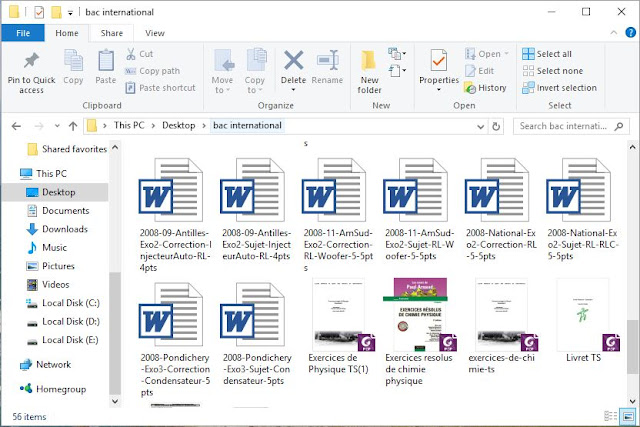Open Local Disk (C:) in sidebar
640x427 pixels.
coord(63,303)
